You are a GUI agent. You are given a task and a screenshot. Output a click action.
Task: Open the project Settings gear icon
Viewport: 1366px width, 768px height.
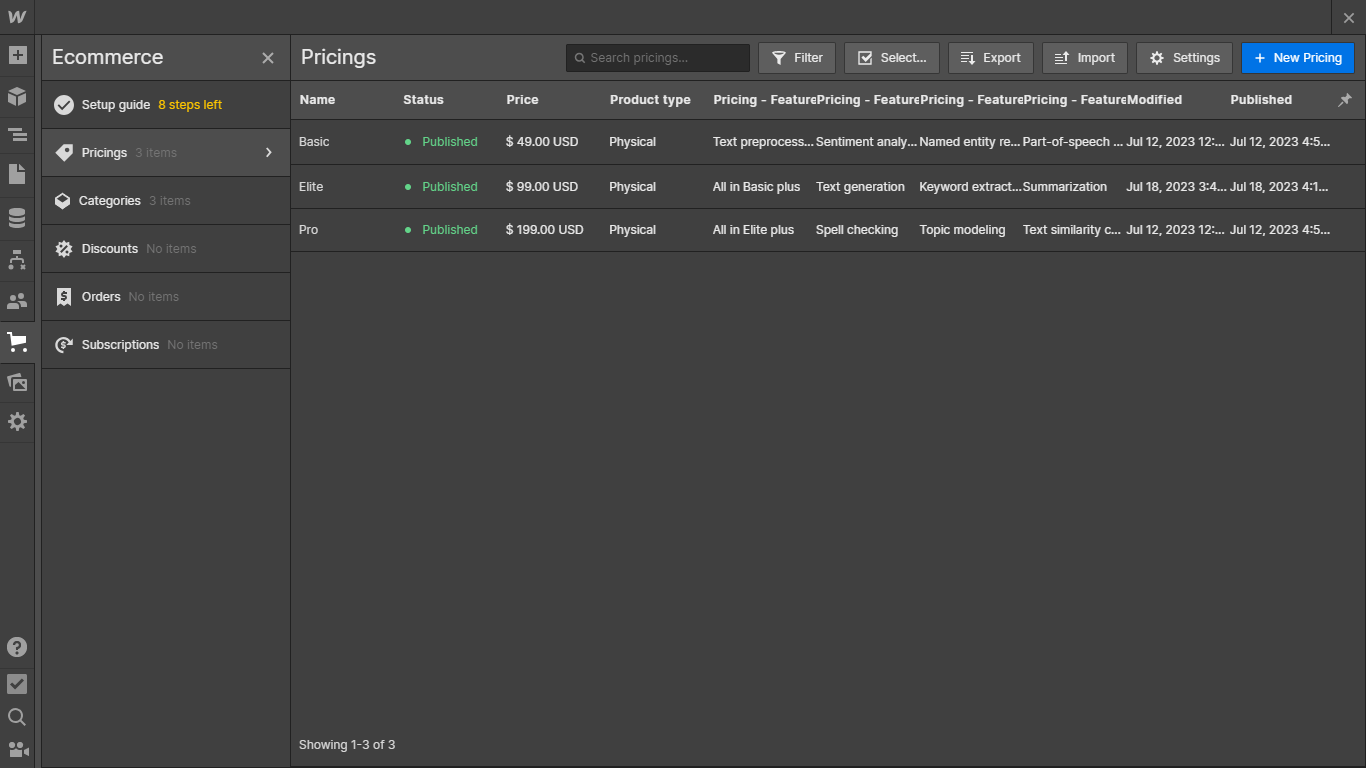(x=17, y=421)
